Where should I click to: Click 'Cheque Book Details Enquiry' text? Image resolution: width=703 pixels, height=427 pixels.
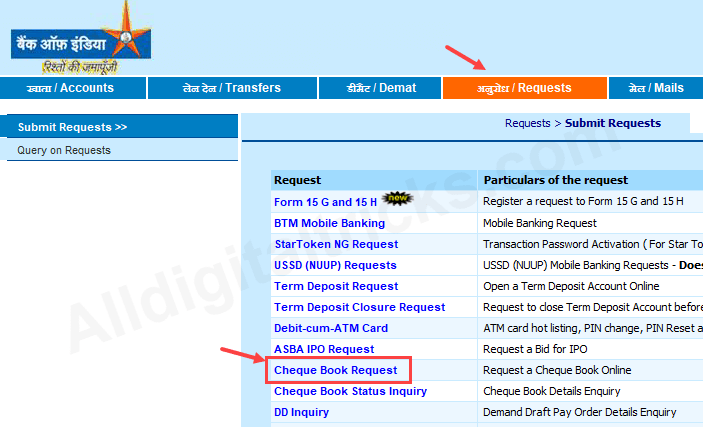click(552, 392)
